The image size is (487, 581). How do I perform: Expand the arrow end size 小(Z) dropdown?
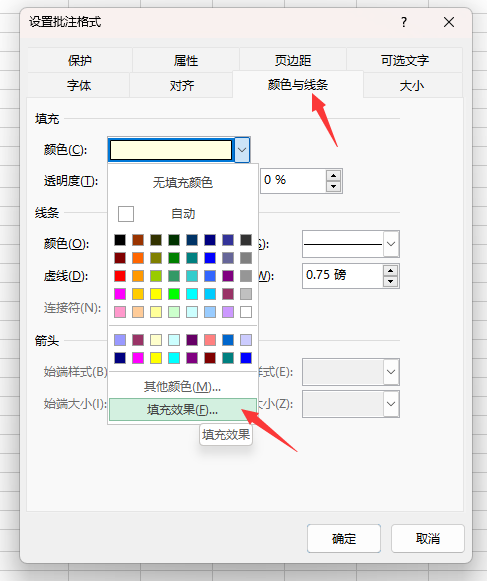pos(391,404)
